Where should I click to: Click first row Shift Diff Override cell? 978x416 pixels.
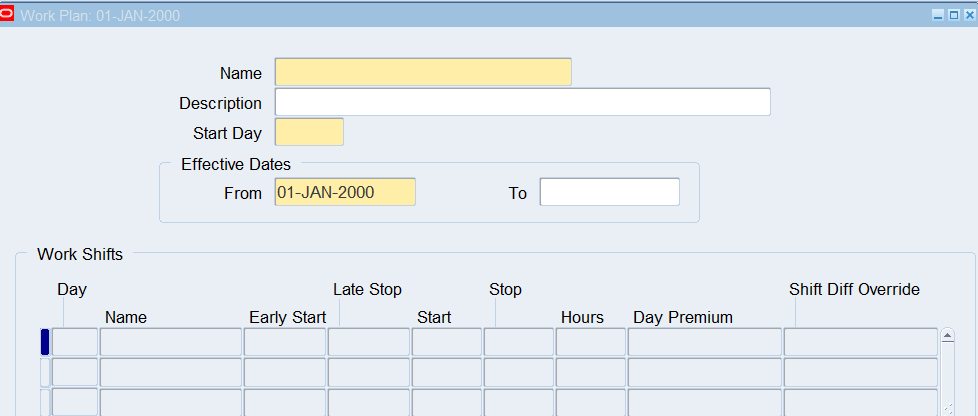(x=860, y=342)
